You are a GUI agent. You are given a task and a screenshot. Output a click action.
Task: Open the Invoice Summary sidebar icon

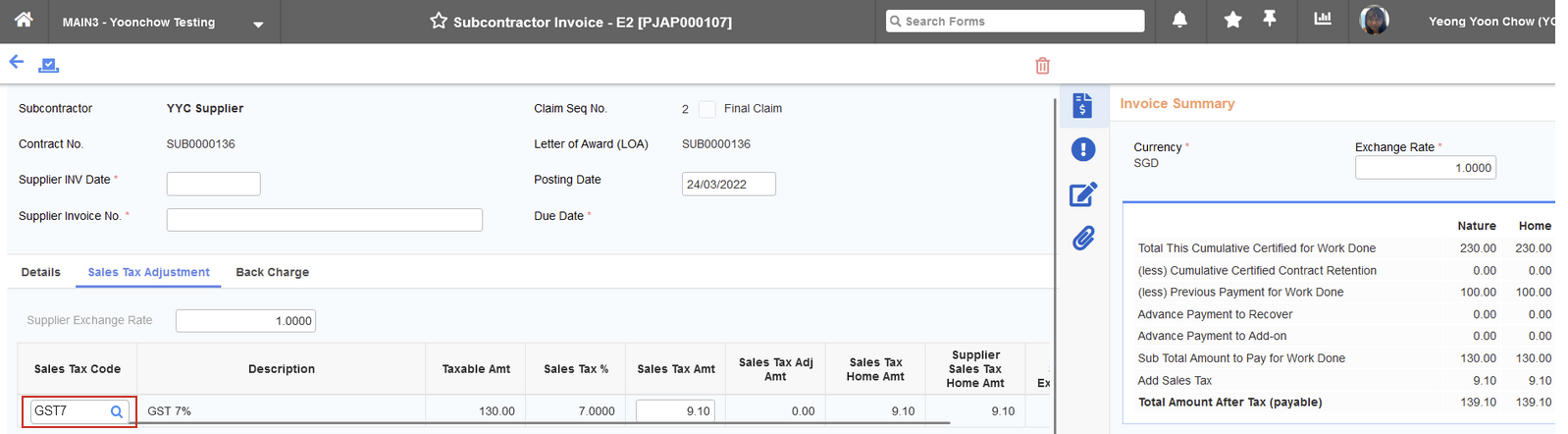[1082, 106]
